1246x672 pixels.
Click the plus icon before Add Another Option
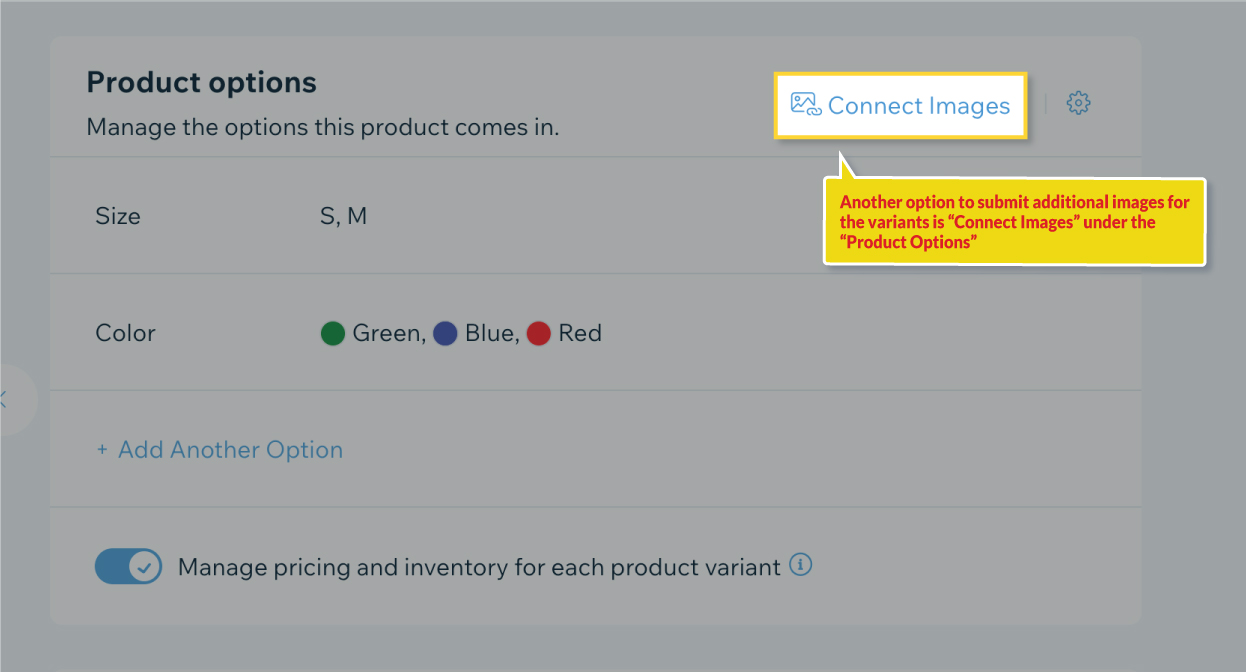[x=102, y=450]
